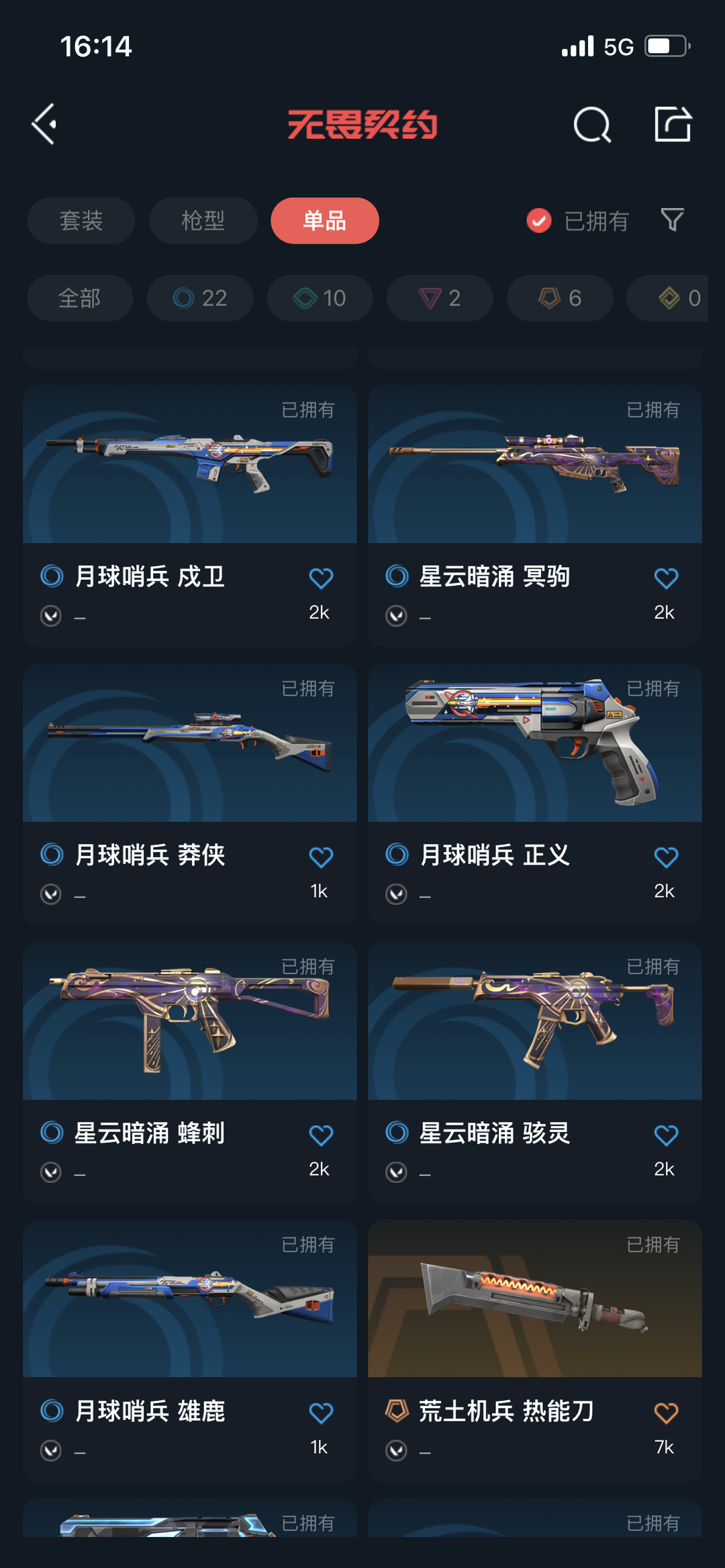The width and height of the screenshot is (725, 1568).
Task: Tap the heart on 月球哨兵 雄鹿
Action: coord(321,1412)
